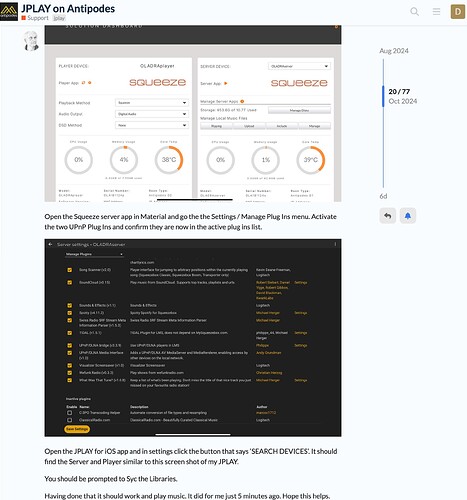Click the orange Support category square
The image size is (467, 500).
(23, 18)
